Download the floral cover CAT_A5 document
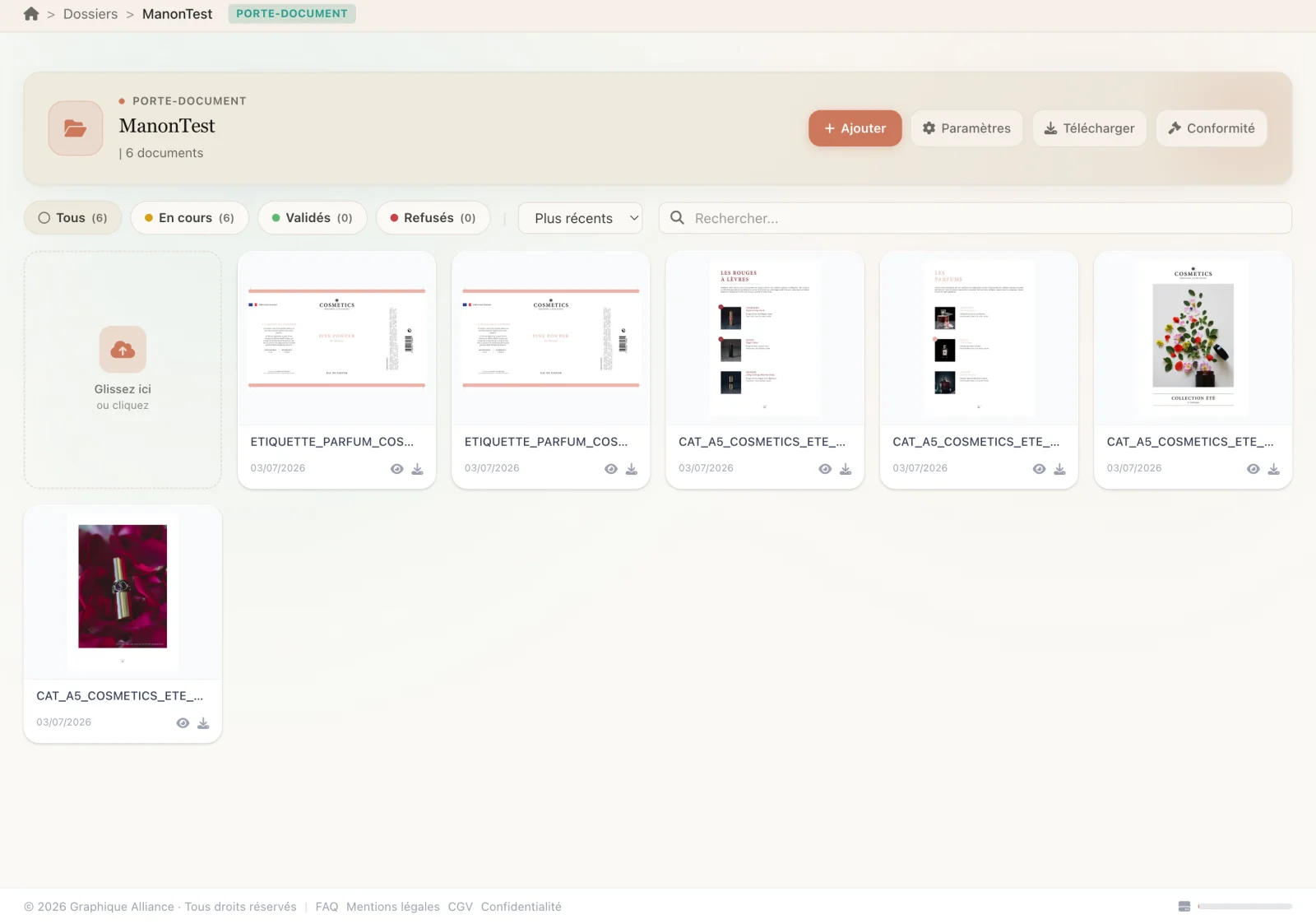This screenshot has width=1316, height=924. point(1273,469)
